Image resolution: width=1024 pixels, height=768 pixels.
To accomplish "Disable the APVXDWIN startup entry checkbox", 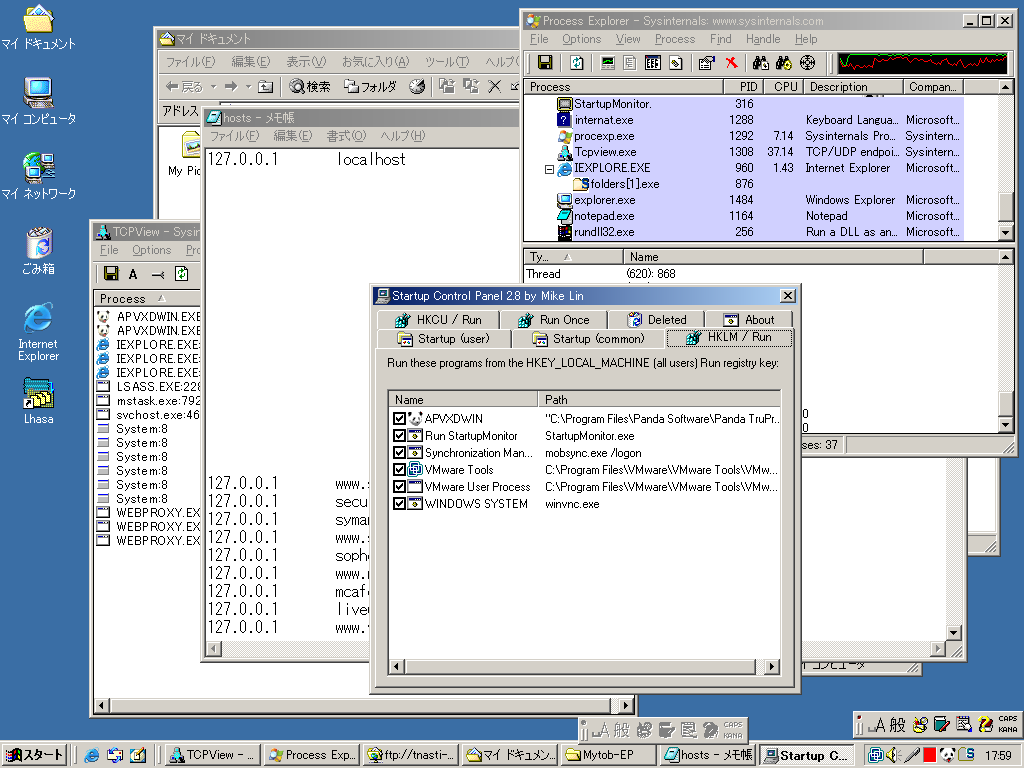I will click(x=400, y=419).
